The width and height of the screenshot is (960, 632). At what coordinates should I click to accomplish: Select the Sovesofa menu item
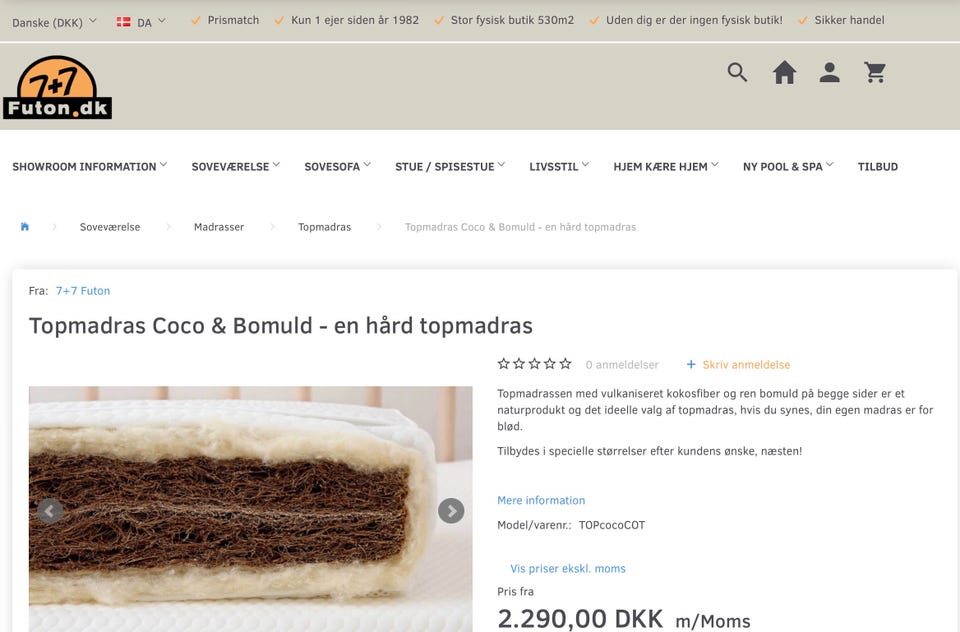point(337,167)
